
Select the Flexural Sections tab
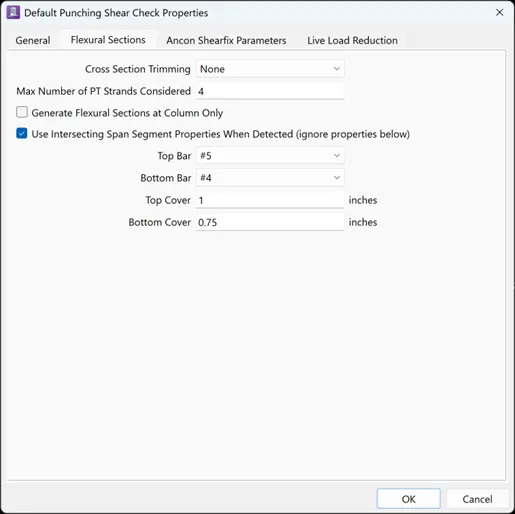108,40
